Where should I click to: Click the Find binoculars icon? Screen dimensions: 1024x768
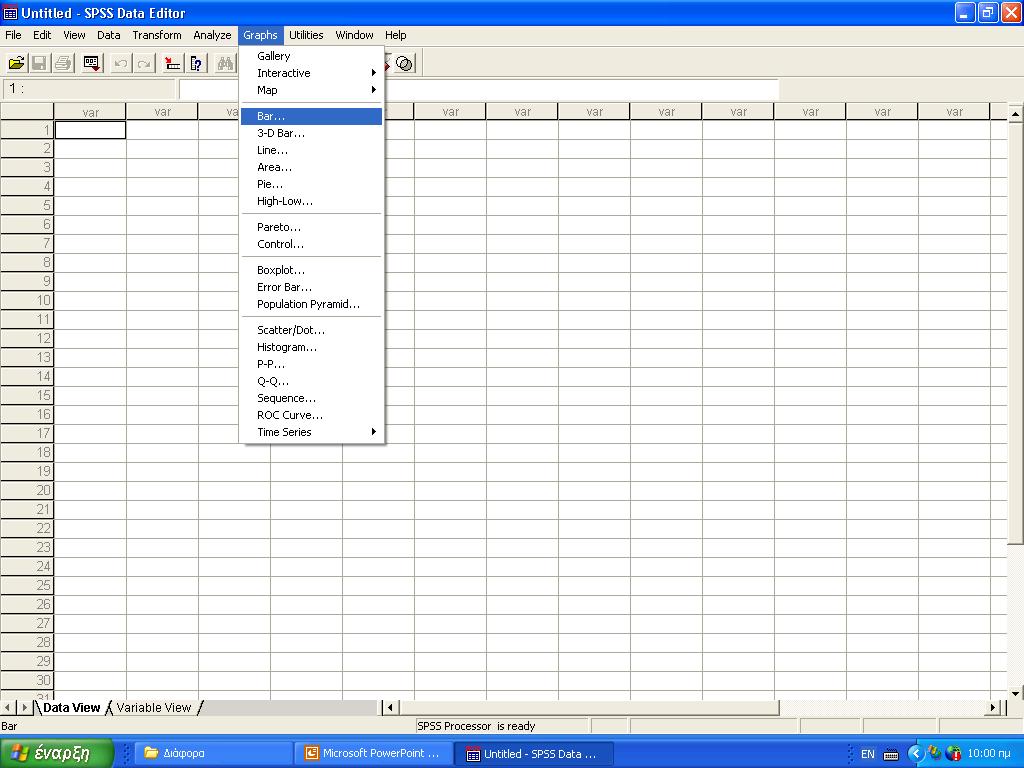click(225, 63)
